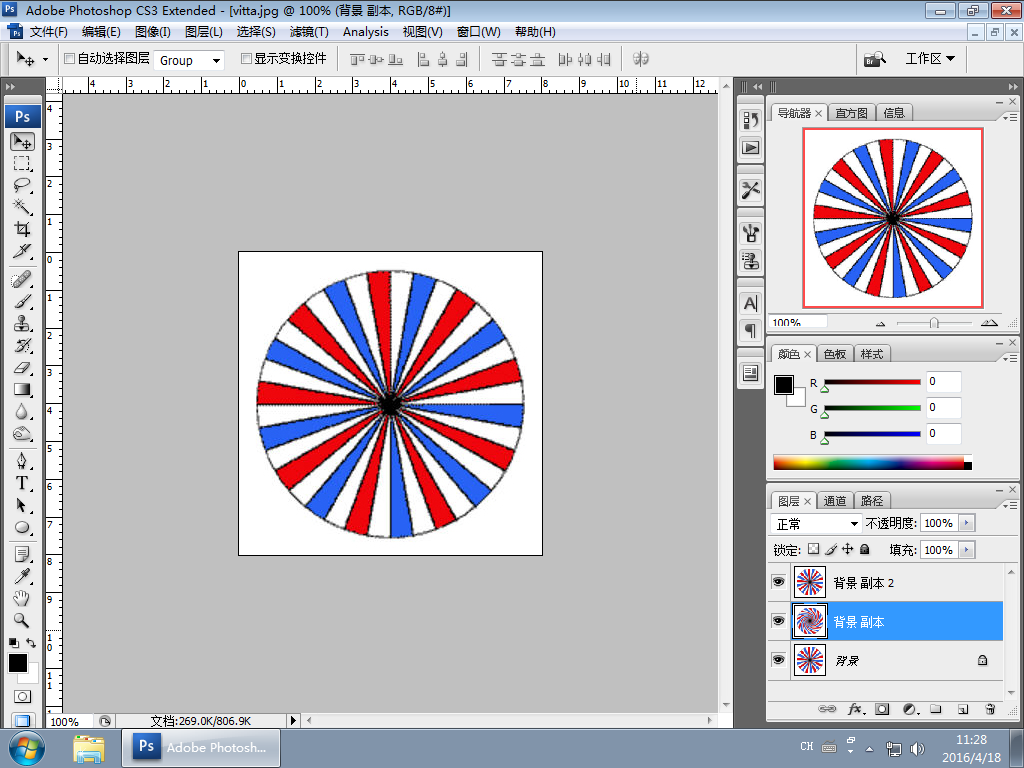The height and width of the screenshot is (768, 1024).
Task: Open the Windows Explorer taskbar icon
Action: (x=89, y=747)
